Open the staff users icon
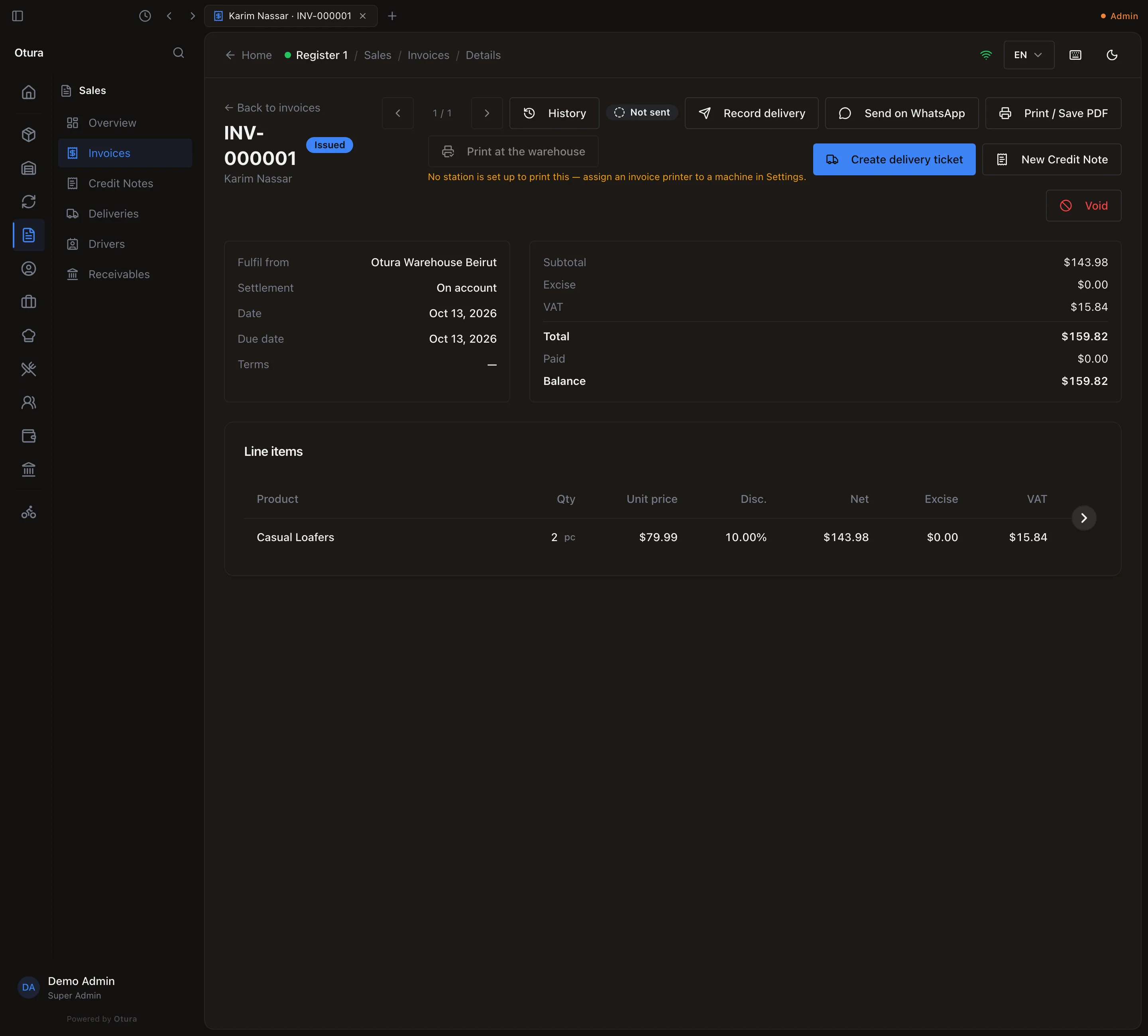The image size is (1148, 1036). [x=28, y=402]
